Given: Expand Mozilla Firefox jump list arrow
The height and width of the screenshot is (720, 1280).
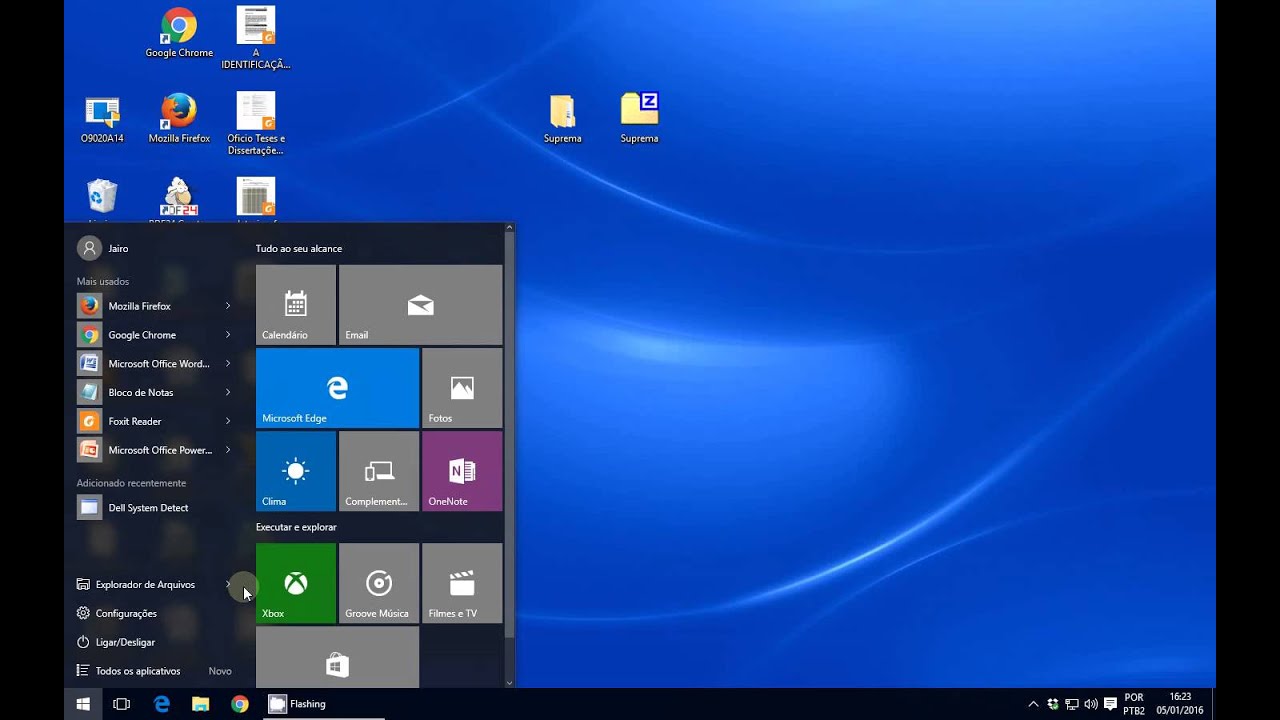Looking at the screenshot, I should pos(228,306).
